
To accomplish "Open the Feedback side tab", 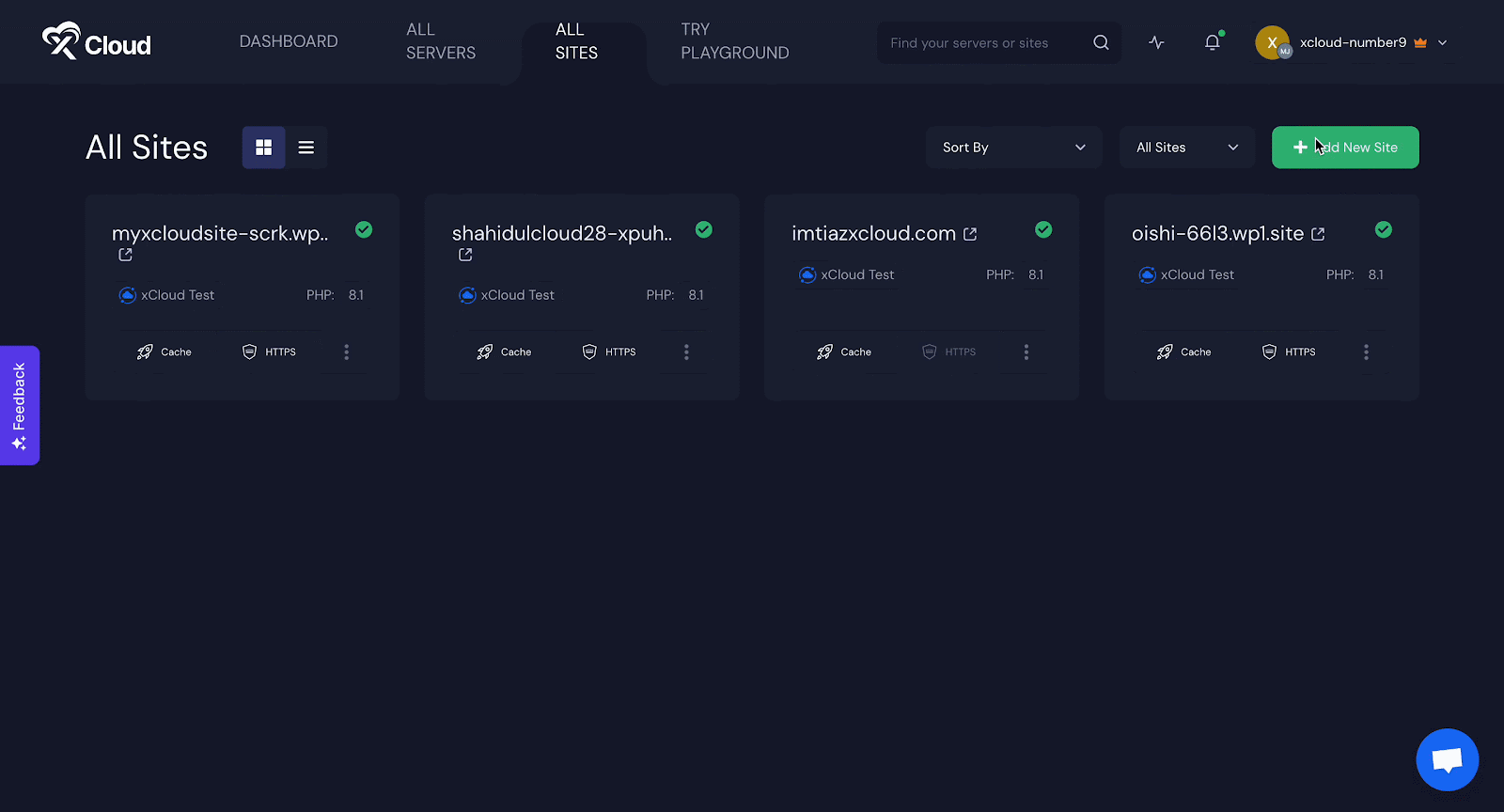I will click(20, 405).
